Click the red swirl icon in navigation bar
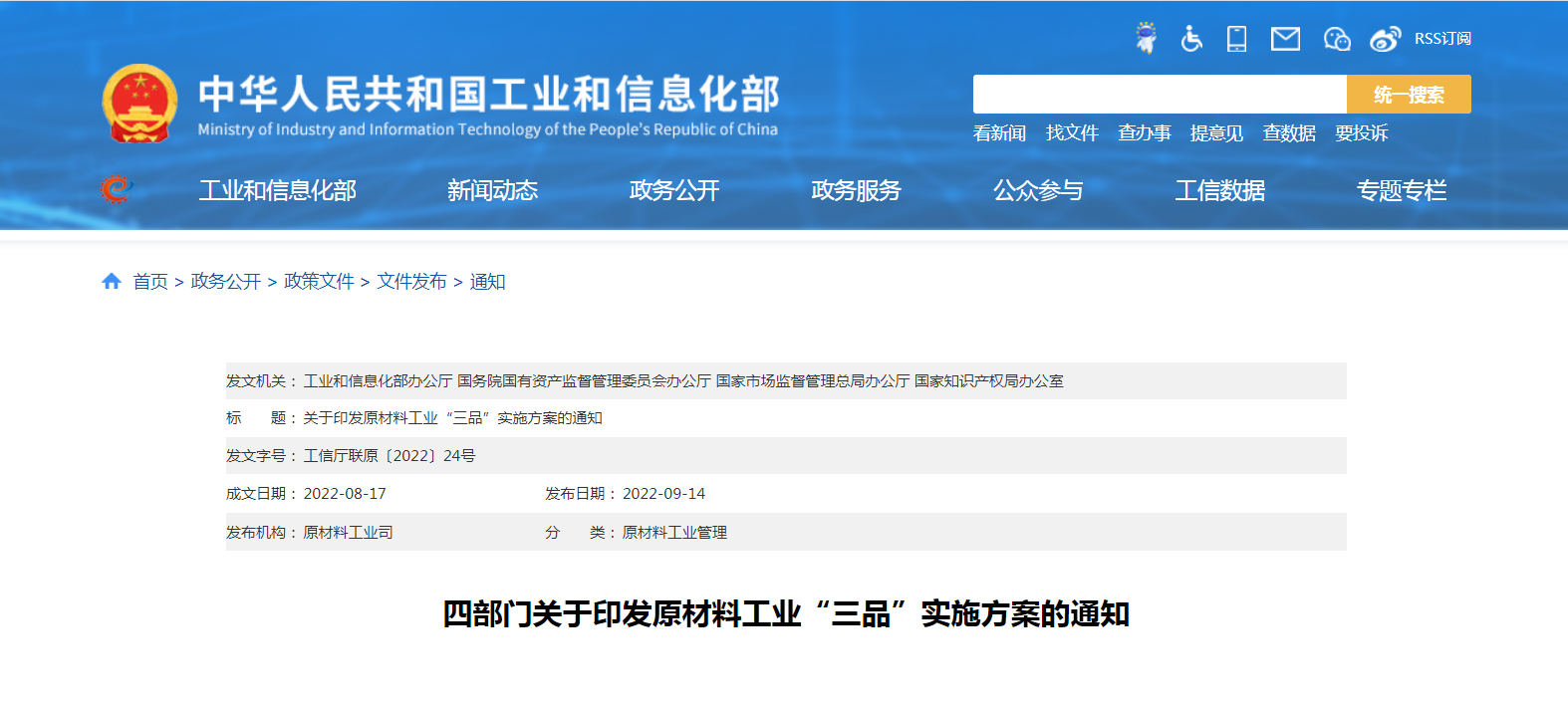The image size is (1568, 710). coord(116,188)
